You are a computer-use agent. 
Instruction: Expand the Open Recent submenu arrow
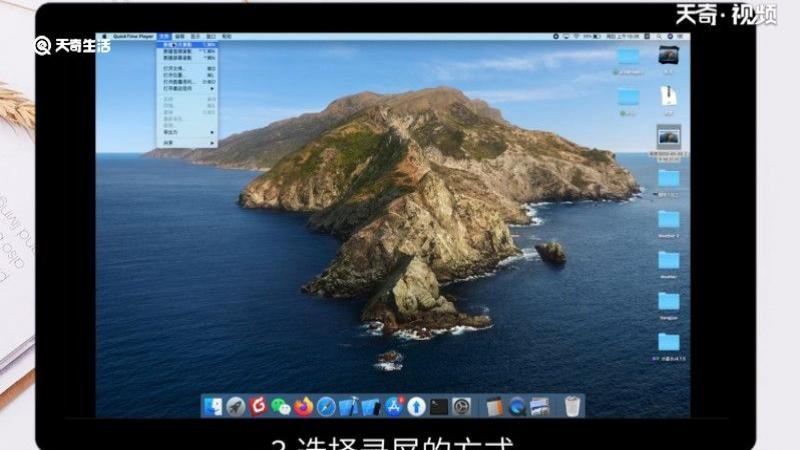pos(212,88)
